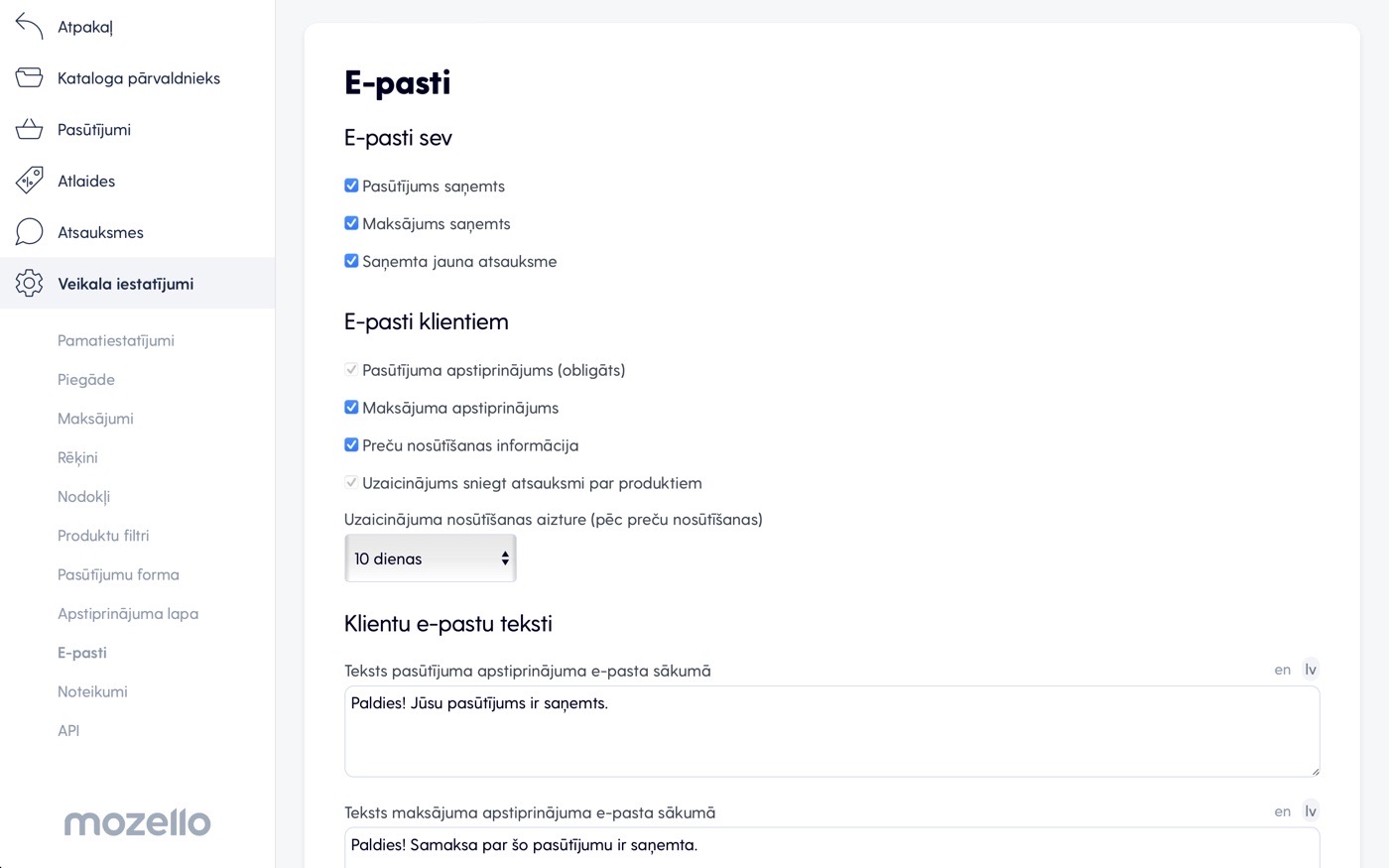Click the Pasūtījumi basket icon
The height and width of the screenshot is (868, 1389).
pyautogui.click(x=29, y=129)
